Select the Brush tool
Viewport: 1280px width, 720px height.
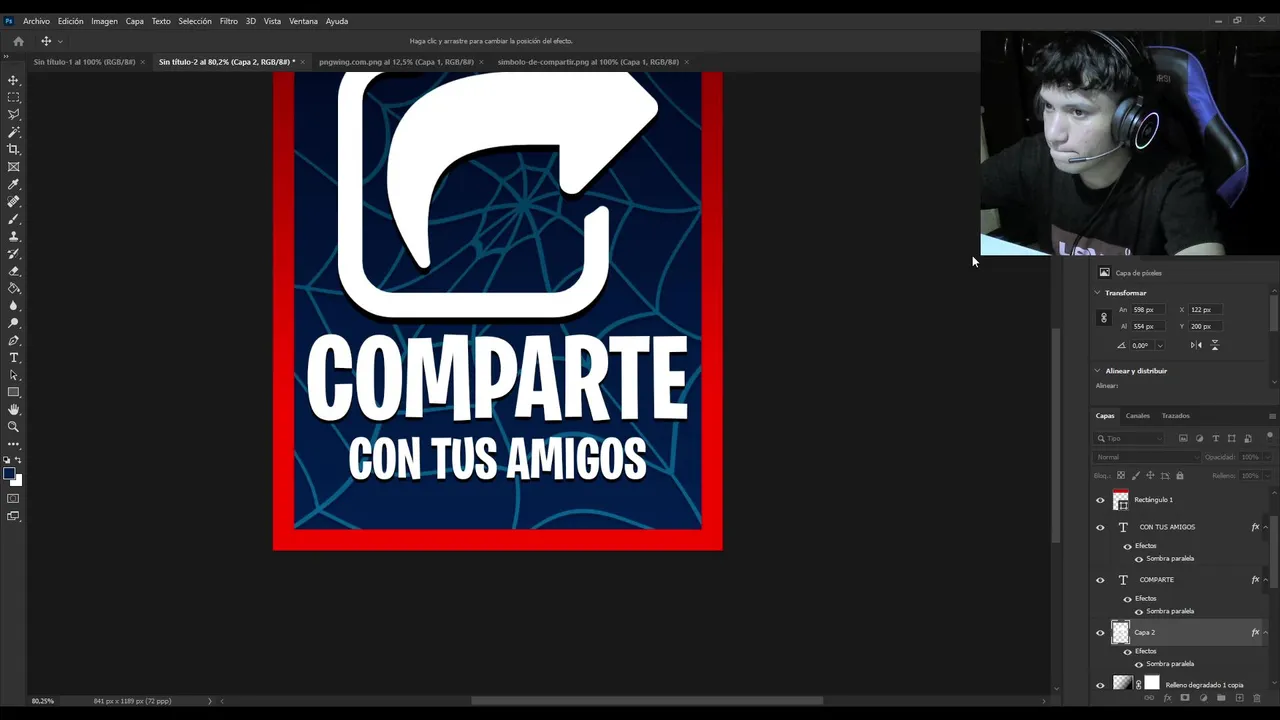point(13,219)
